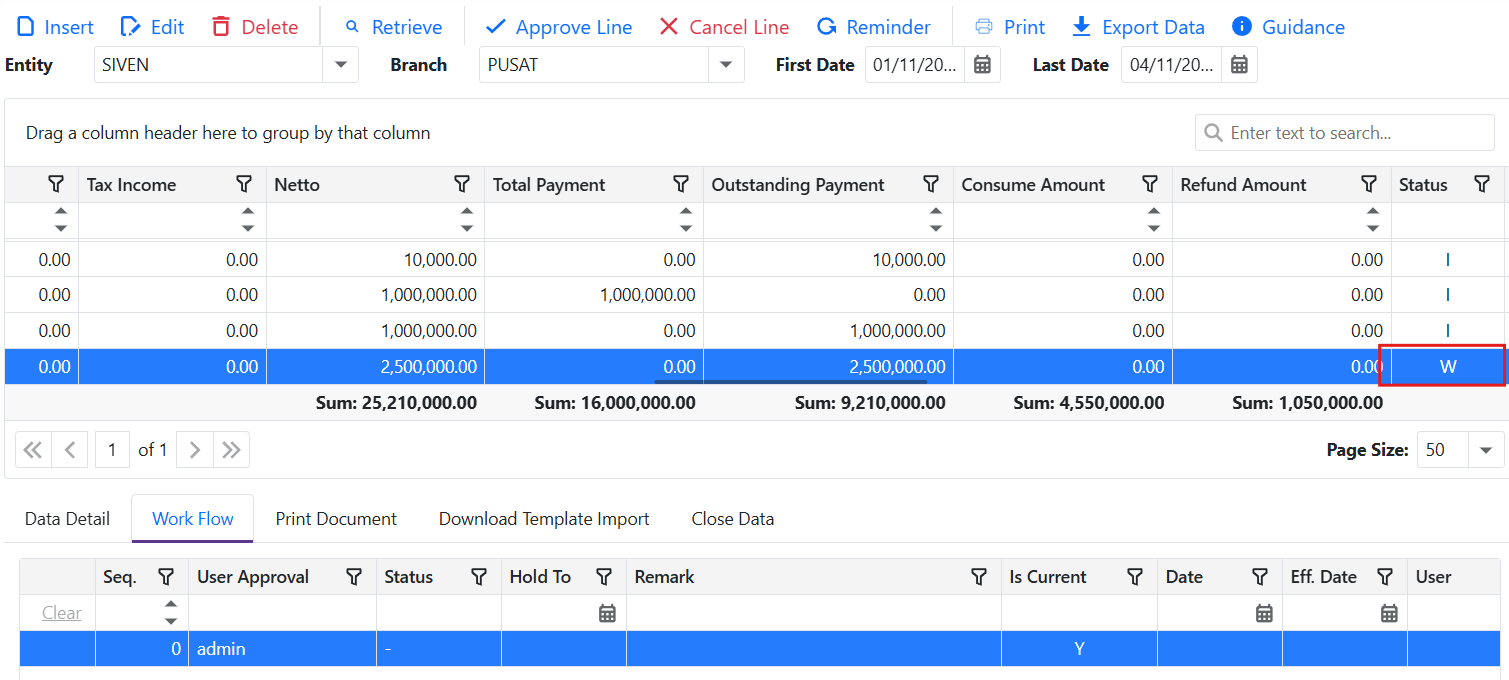The height and width of the screenshot is (680, 1509).
Task: Open Date filter row calendar
Action: coord(1264,613)
